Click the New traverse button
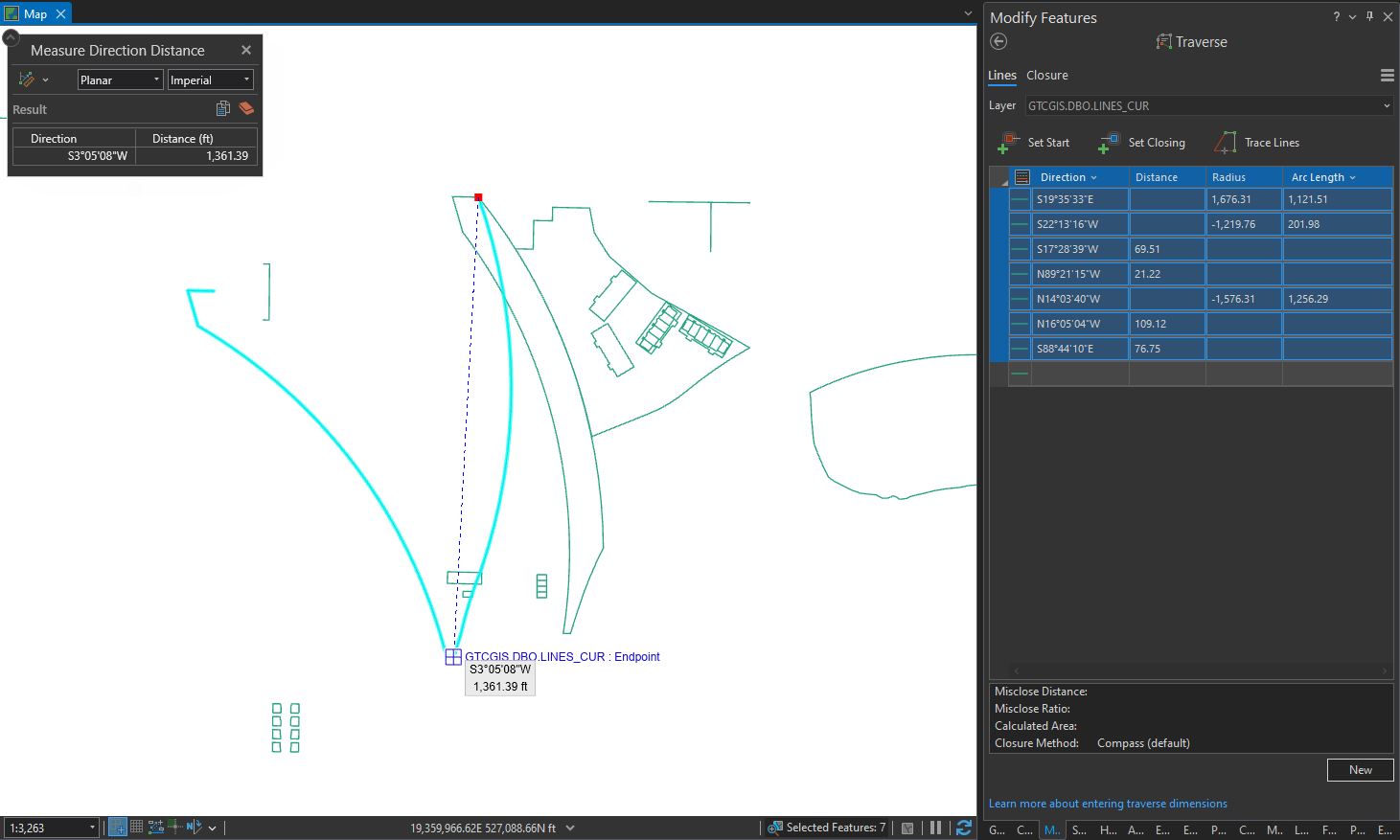 pos(1359,769)
